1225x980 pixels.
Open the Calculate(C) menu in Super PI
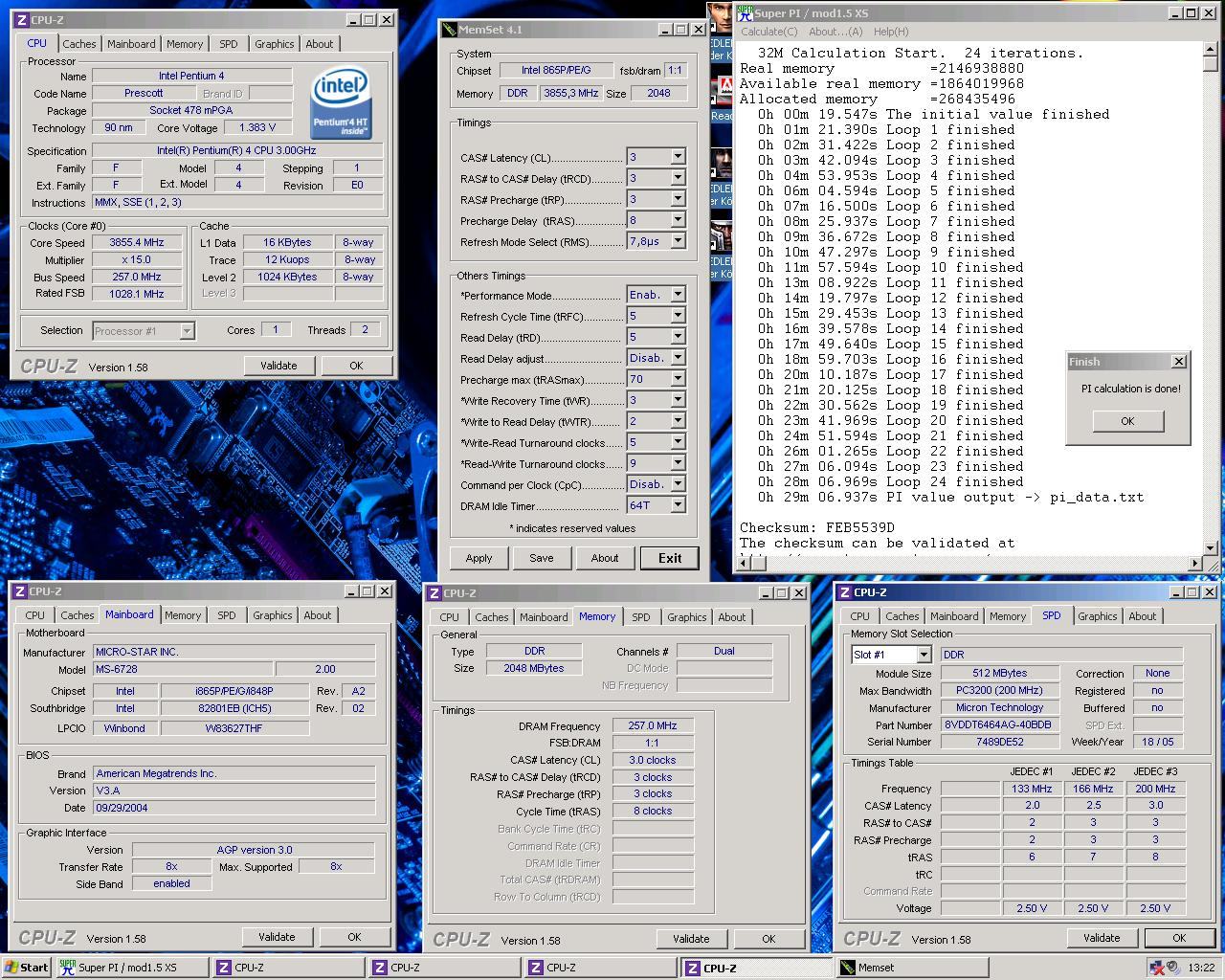pyautogui.click(x=768, y=32)
